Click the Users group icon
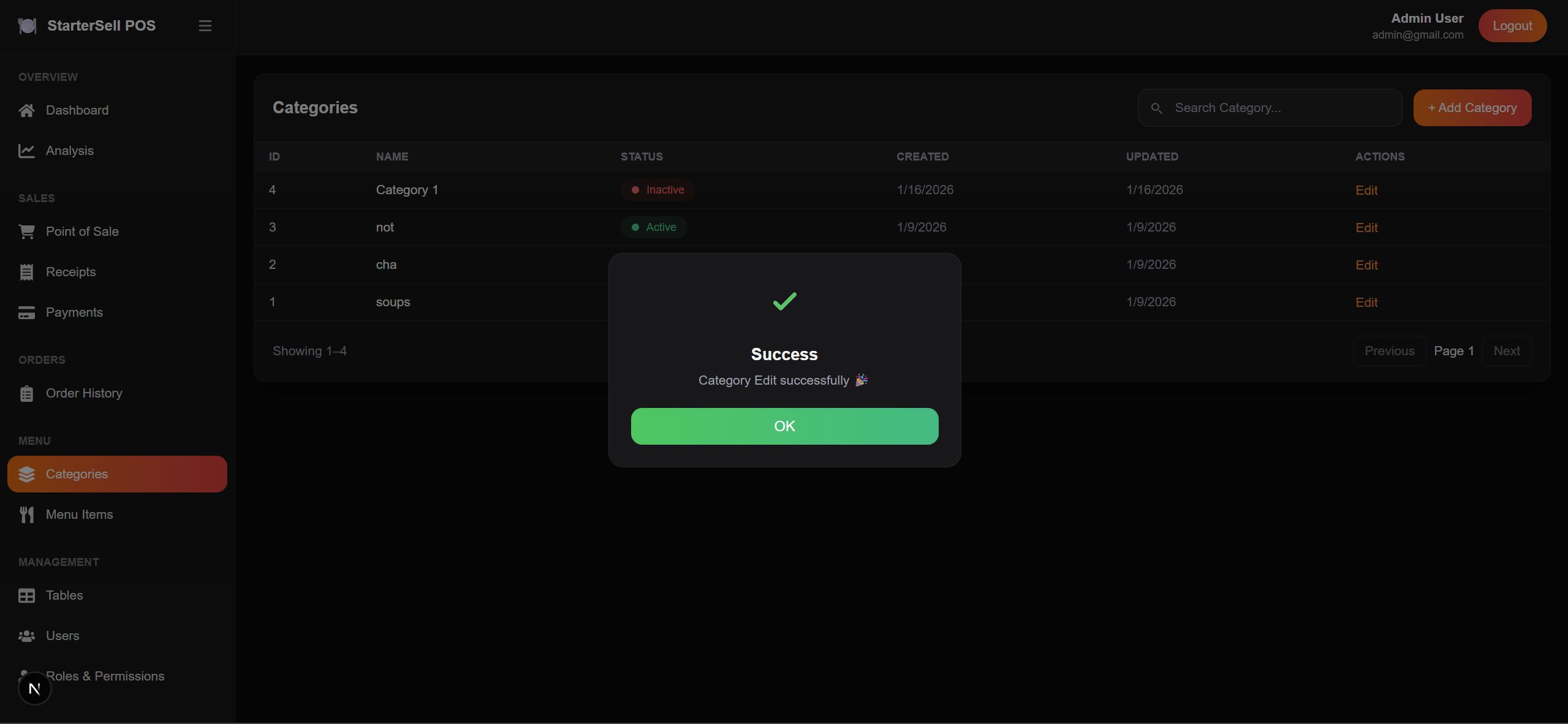This screenshot has width=1568, height=724. [x=26, y=636]
